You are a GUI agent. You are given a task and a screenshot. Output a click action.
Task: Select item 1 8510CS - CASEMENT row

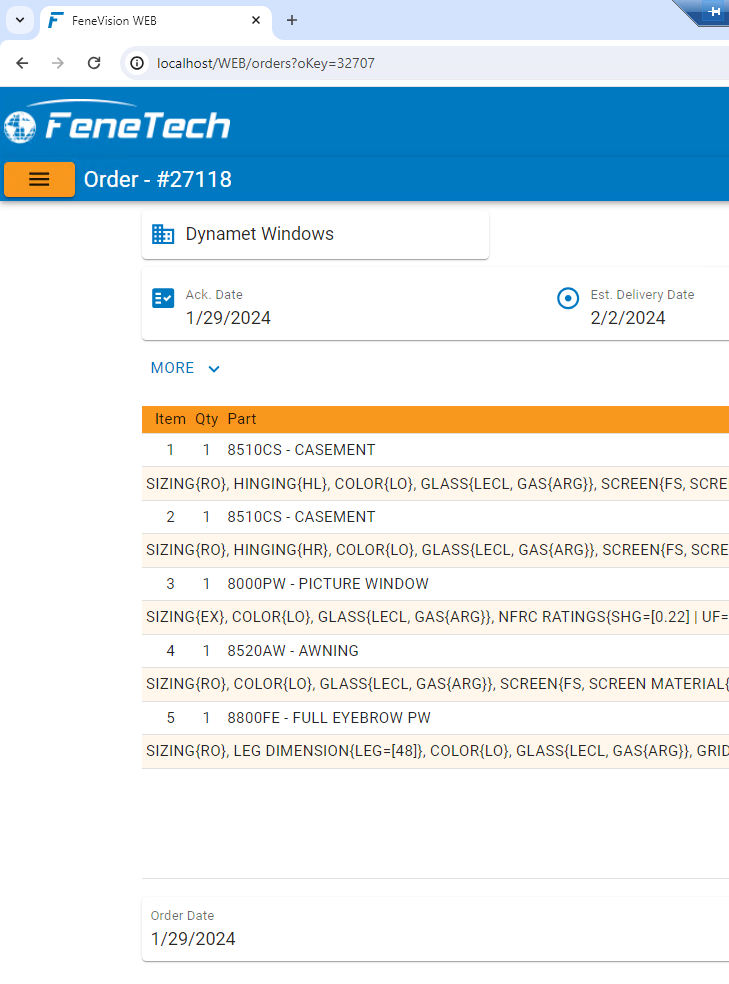(301, 450)
